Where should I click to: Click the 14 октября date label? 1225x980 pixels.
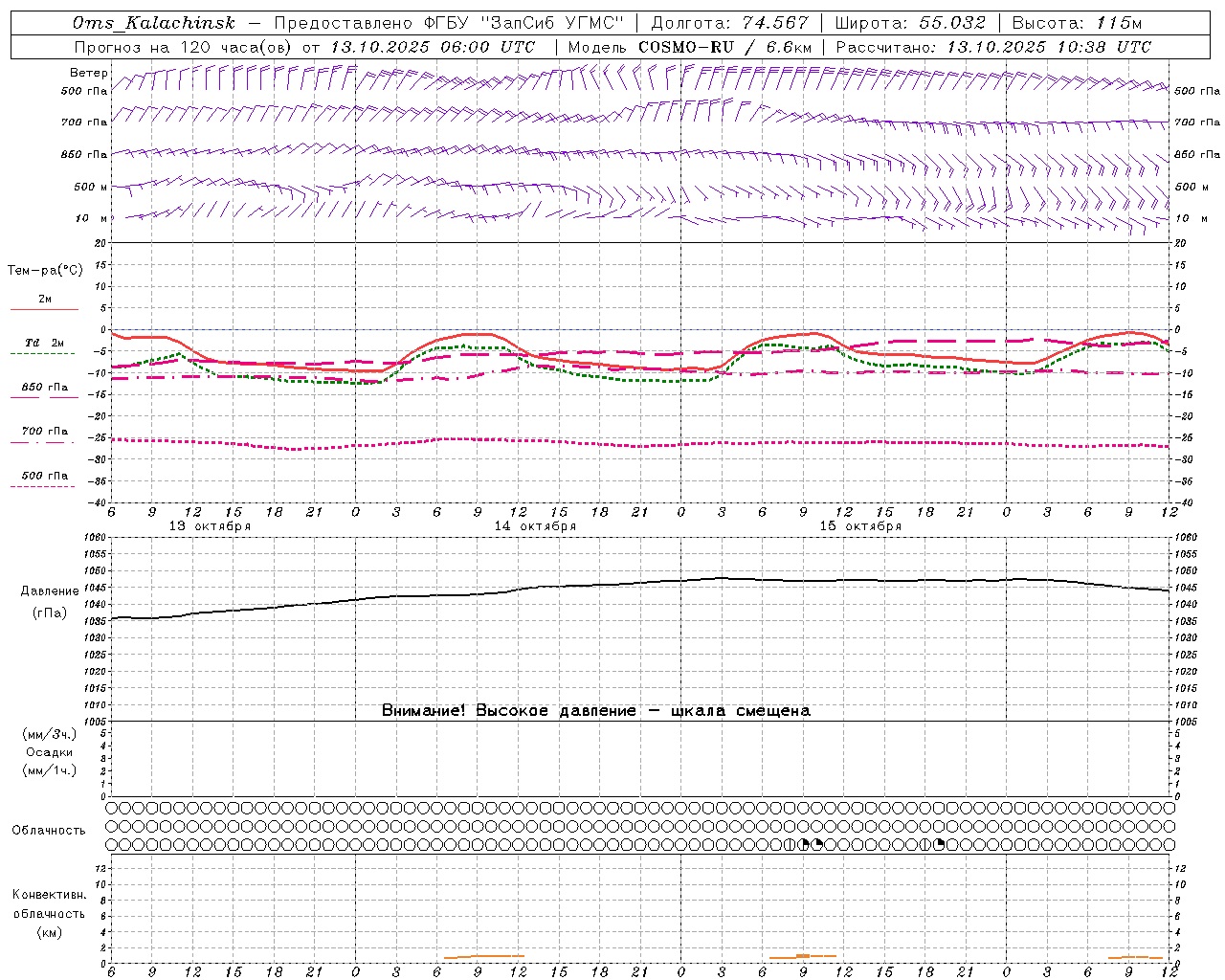click(x=535, y=526)
